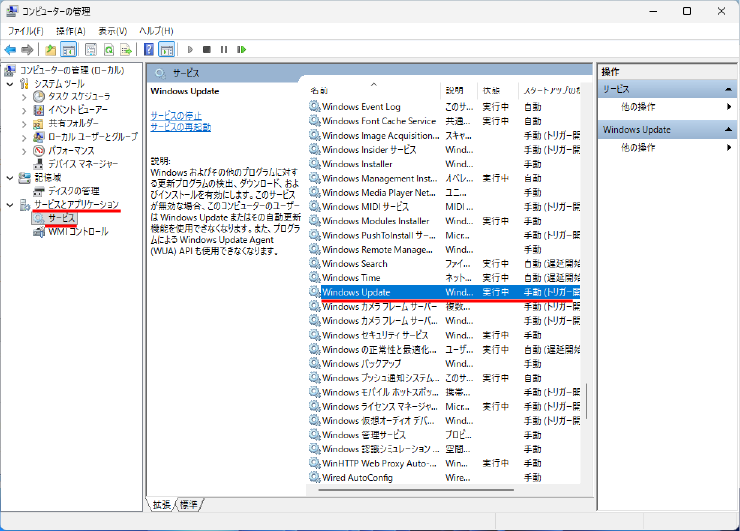The width and height of the screenshot is (740, 531).
Task: Select the Windows Installer service
Action: 445,164
